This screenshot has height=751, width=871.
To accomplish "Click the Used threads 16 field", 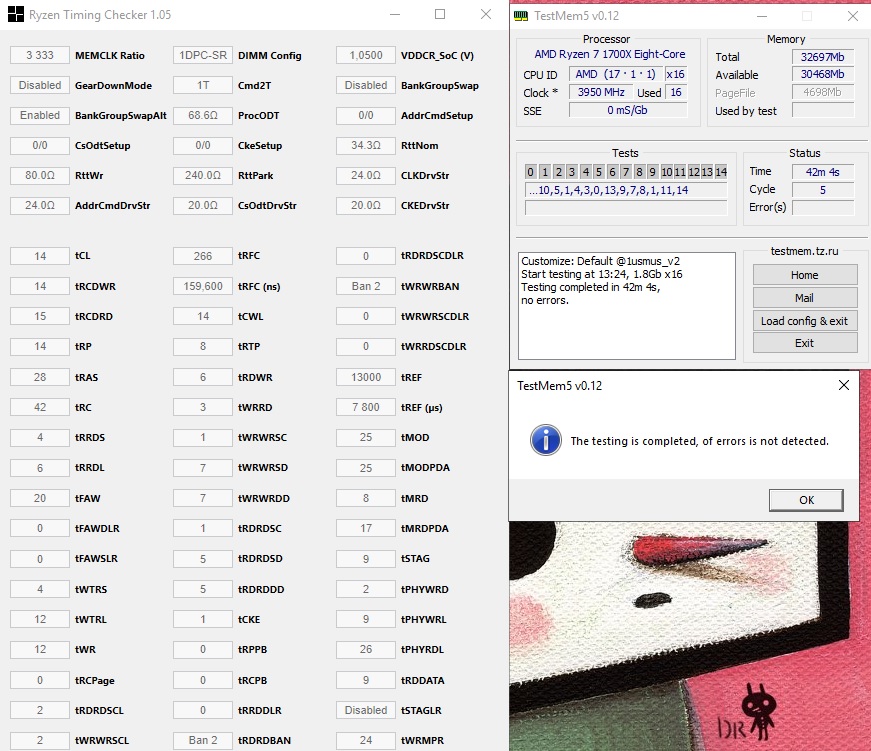I will (x=676, y=92).
